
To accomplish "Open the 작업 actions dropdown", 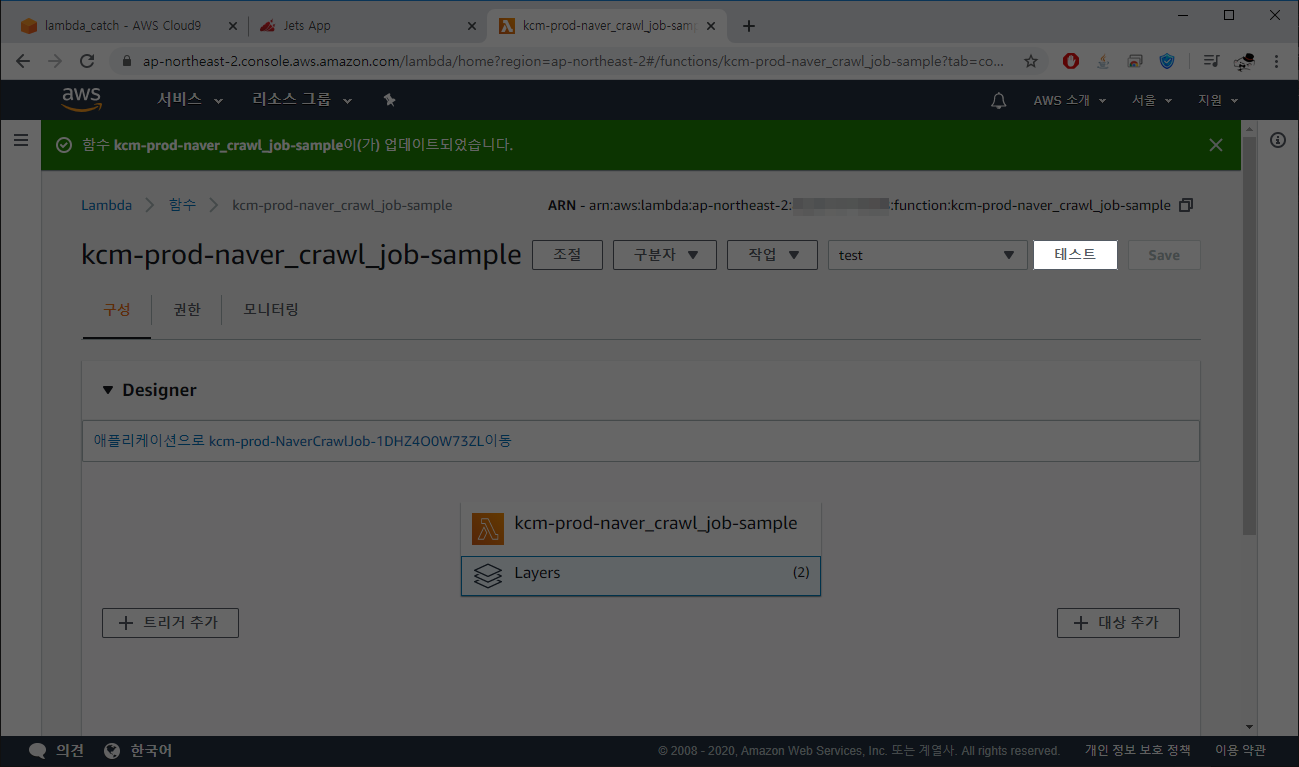I will tap(772, 255).
